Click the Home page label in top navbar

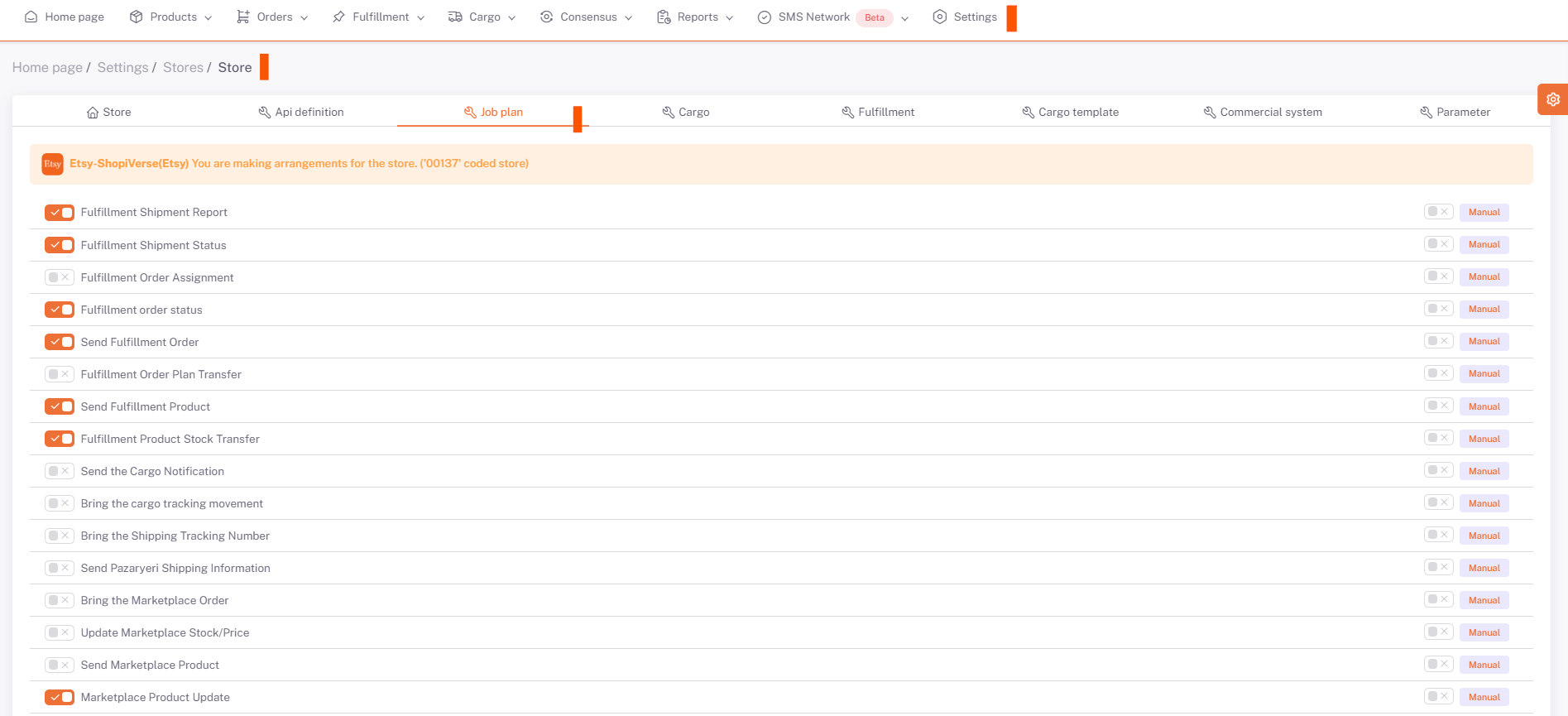(74, 17)
